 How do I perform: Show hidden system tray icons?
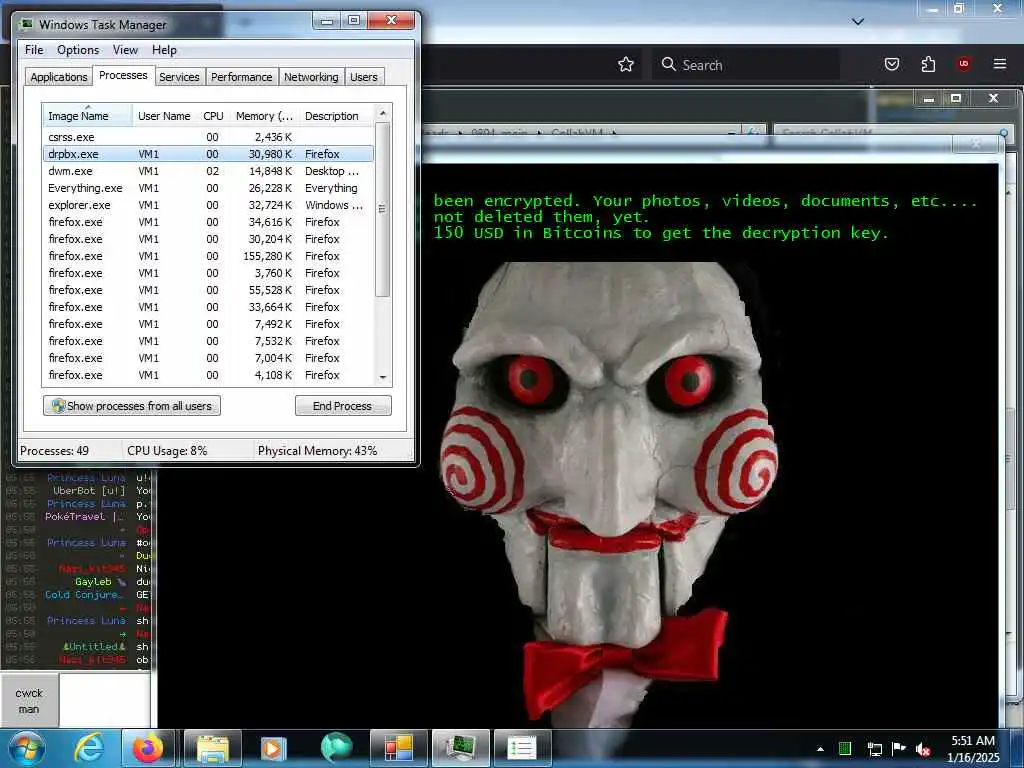pos(820,749)
